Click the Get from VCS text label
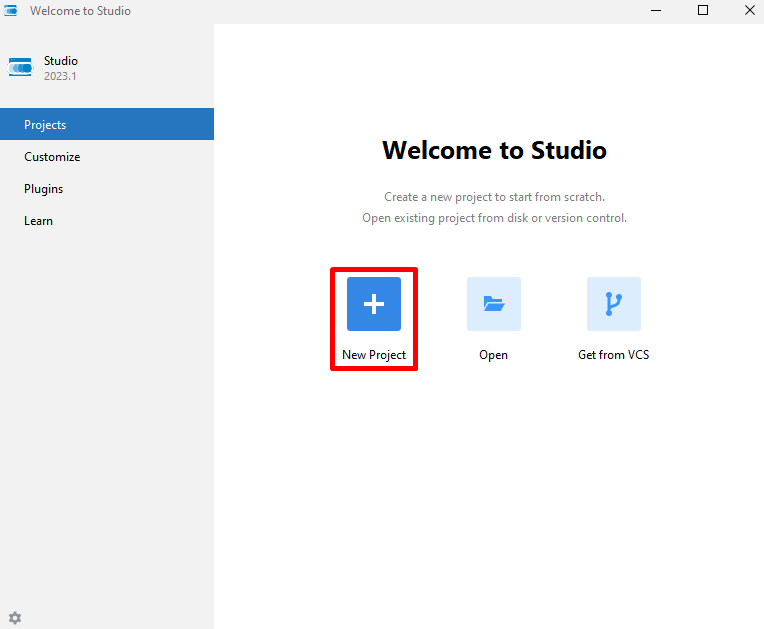The width and height of the screenshot is (764, 629). [613, 355]
